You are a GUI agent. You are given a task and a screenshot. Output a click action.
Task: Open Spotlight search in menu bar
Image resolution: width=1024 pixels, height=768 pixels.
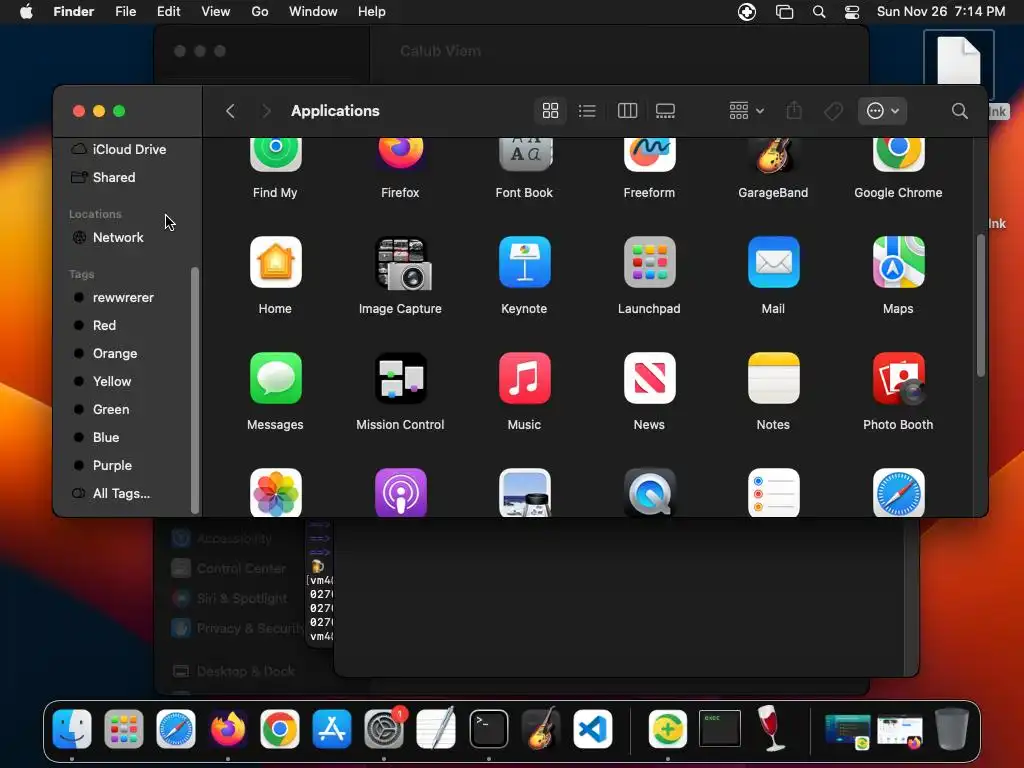pyautogui.click(x=819, y=12)
